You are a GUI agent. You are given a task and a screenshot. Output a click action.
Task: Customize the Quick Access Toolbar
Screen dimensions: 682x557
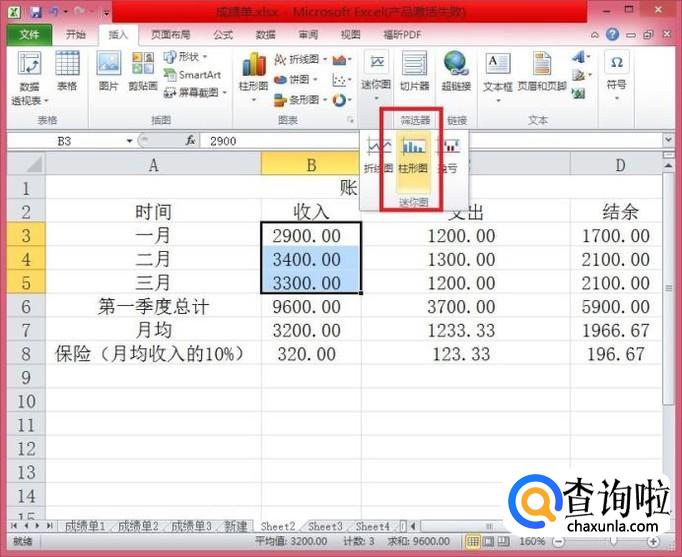tap(106, 13)
